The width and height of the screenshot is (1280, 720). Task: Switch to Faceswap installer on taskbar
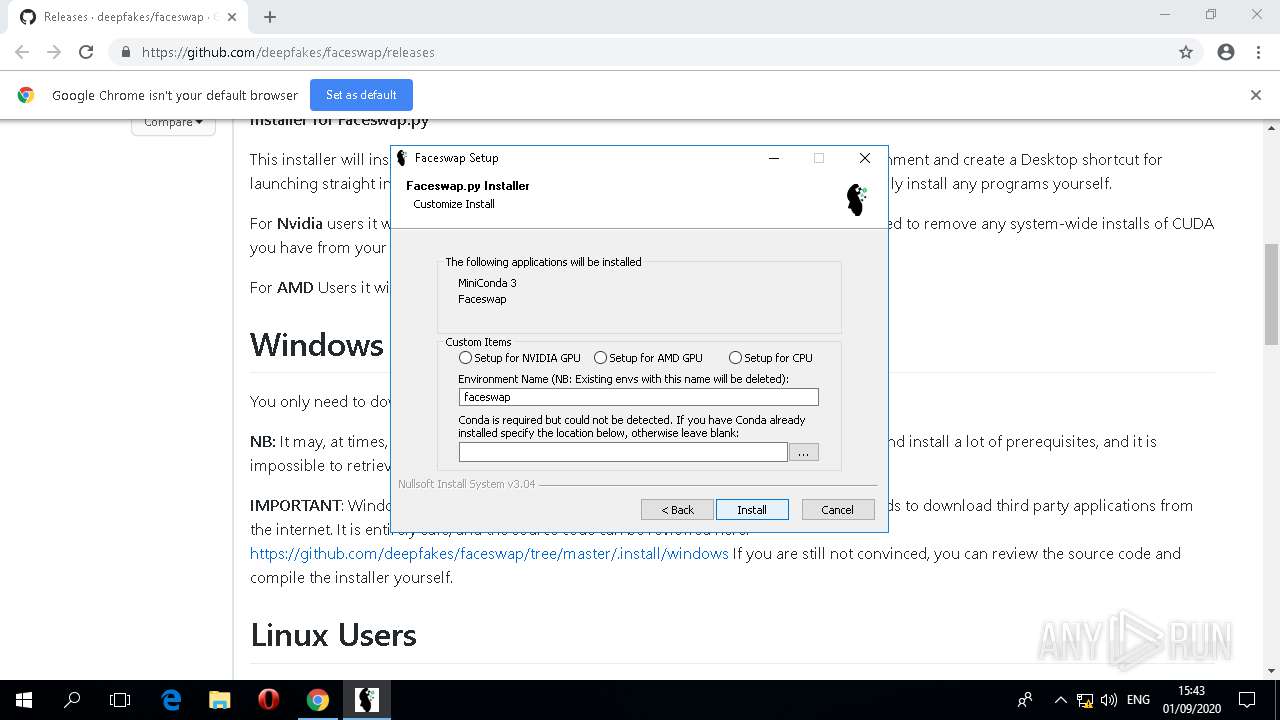coord(366,700)
